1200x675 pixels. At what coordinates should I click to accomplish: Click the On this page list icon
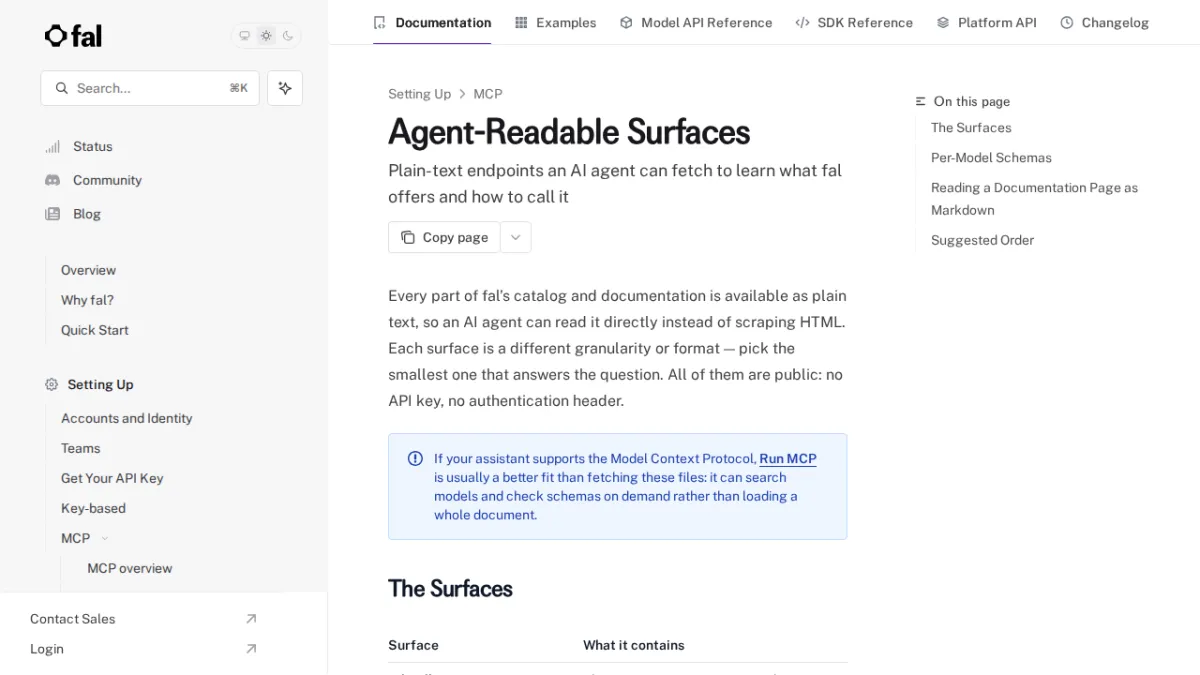point(921,101)
